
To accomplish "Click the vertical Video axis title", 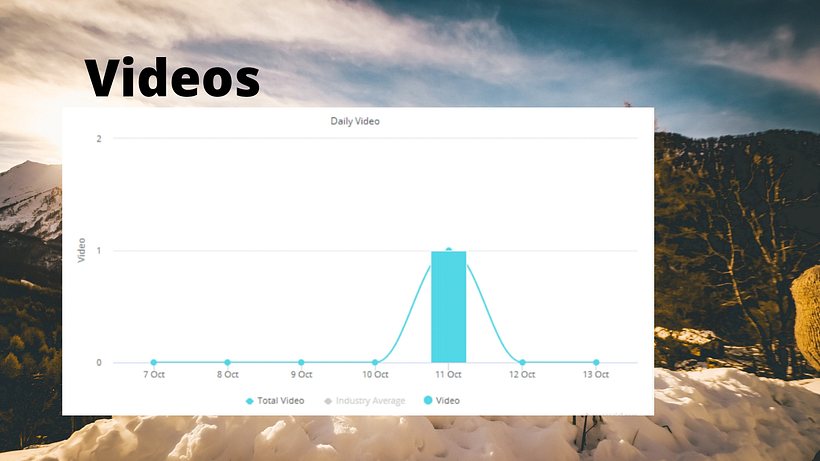I will tap(82, 250).
